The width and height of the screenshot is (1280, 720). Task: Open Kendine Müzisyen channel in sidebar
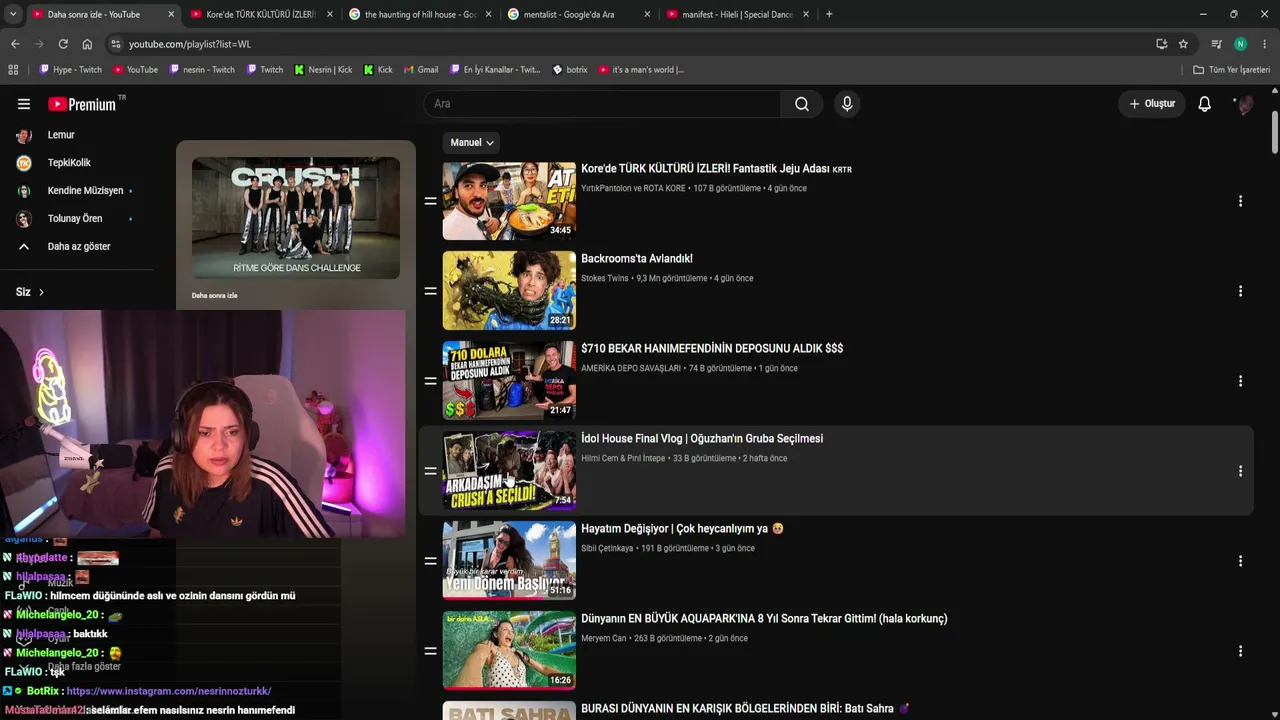85,191
